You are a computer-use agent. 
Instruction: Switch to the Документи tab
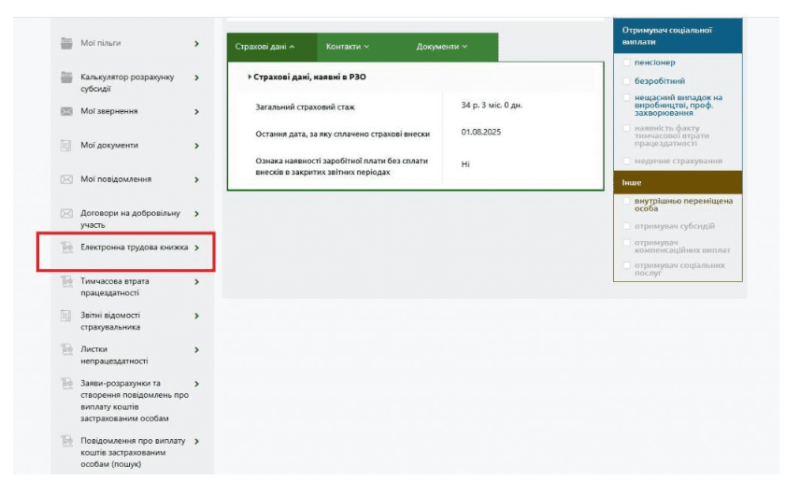[442, 46]
